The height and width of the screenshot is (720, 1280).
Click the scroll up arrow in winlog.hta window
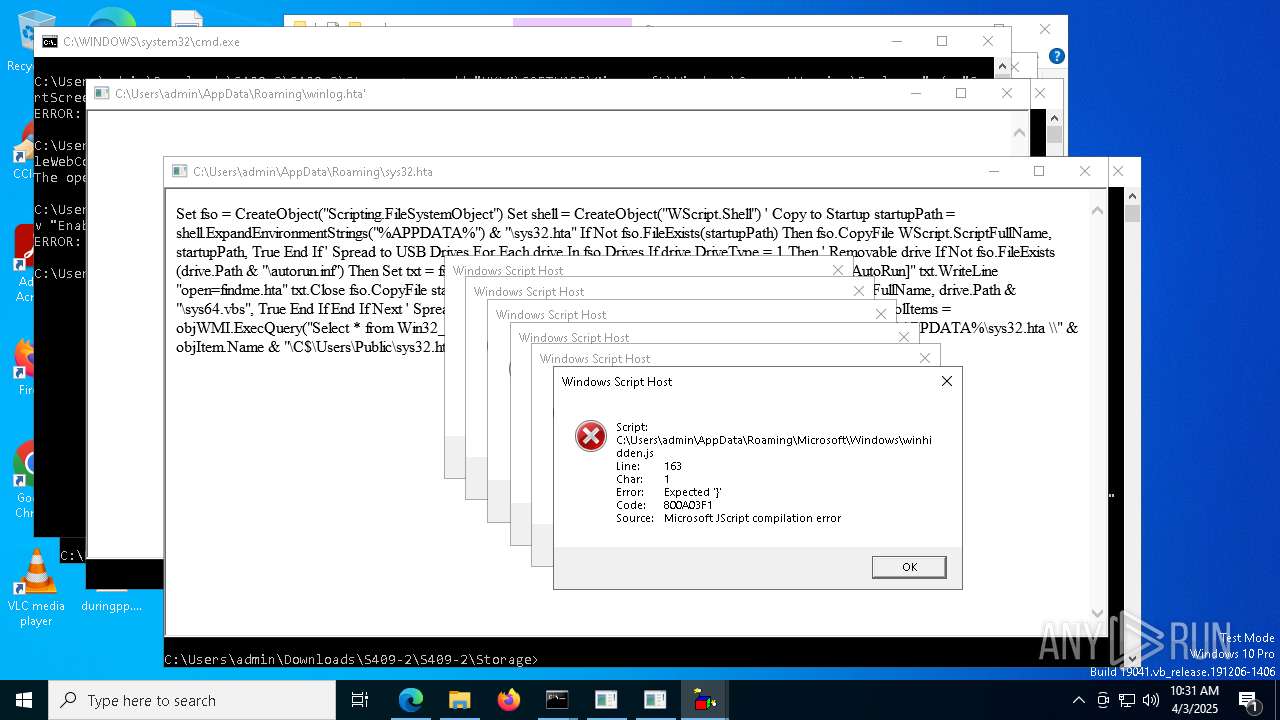pyautogui.click(x=1019, y=132)
